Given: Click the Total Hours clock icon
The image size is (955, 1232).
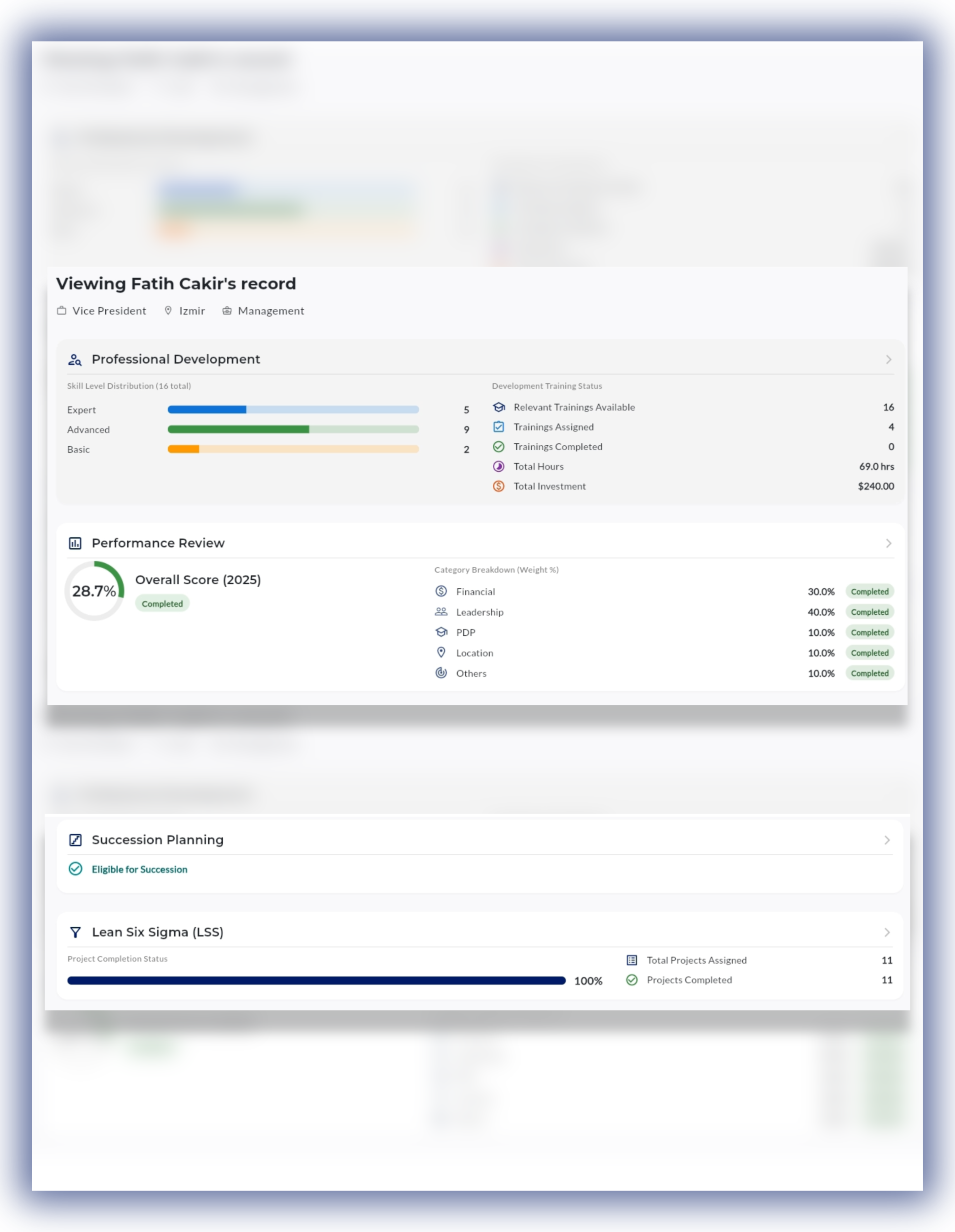Looking at the screenshot, I should tap(498, 466).
